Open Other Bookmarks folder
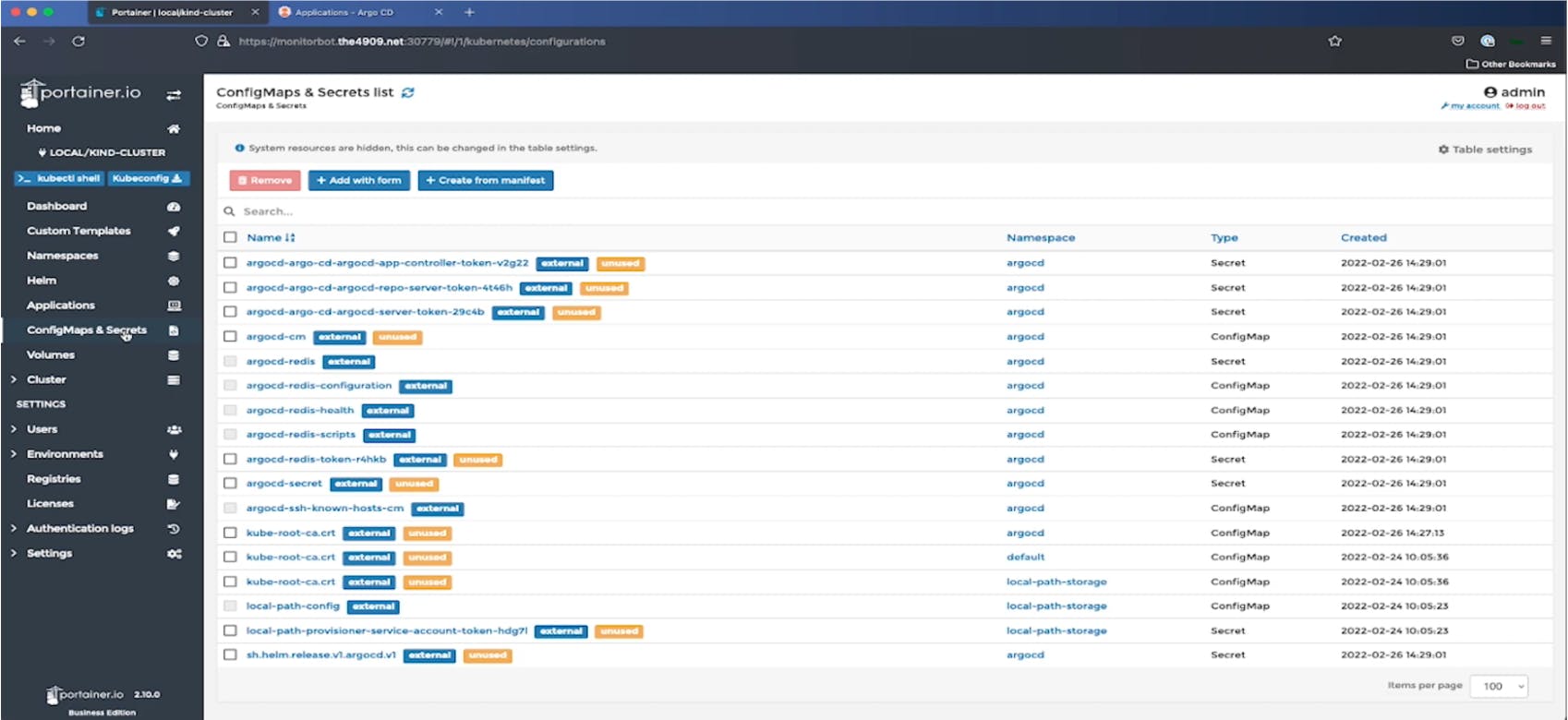The height and width of the screenshot is (720, 1568). point(1511,65)
